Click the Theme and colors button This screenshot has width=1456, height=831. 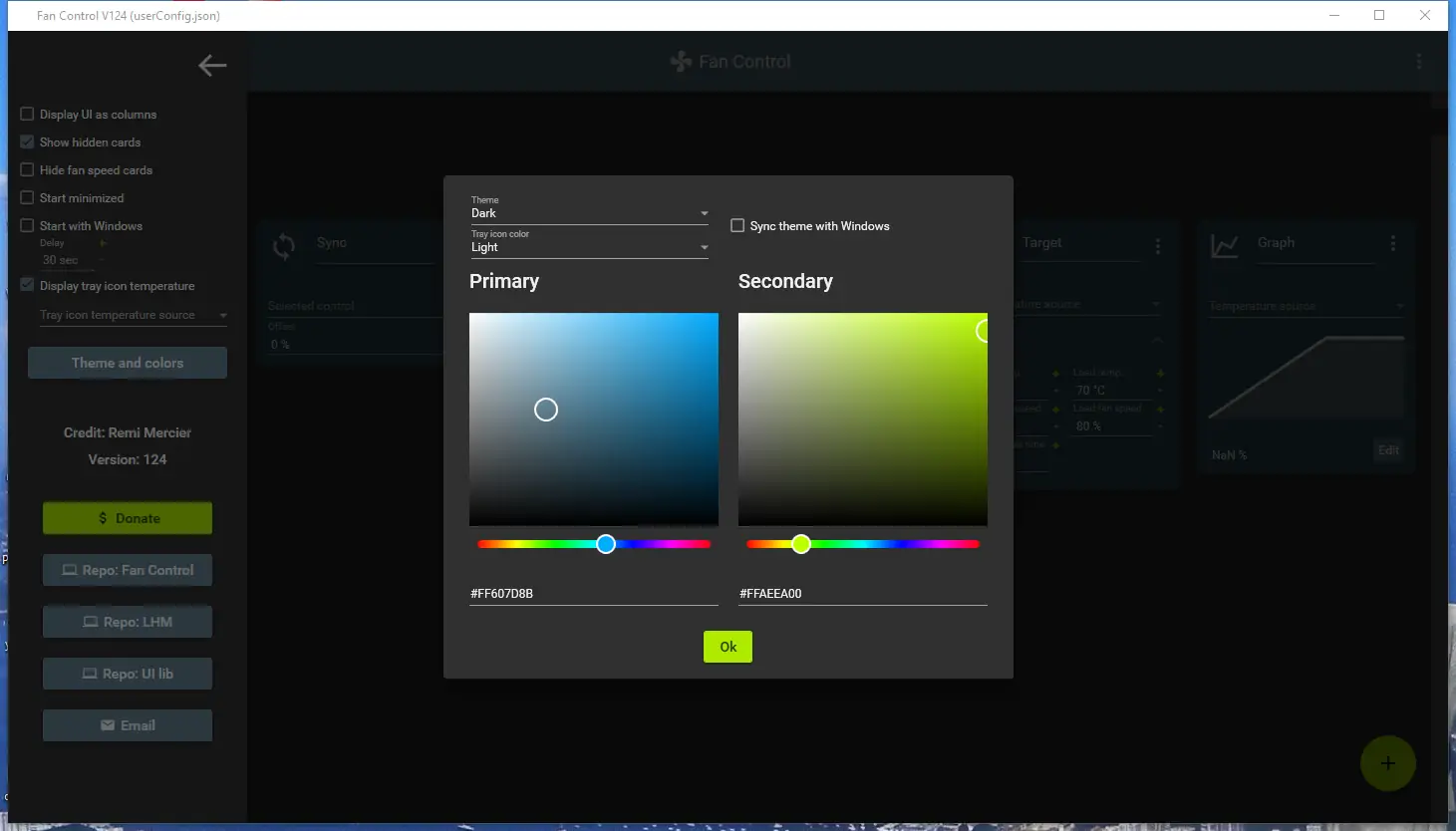128,363
